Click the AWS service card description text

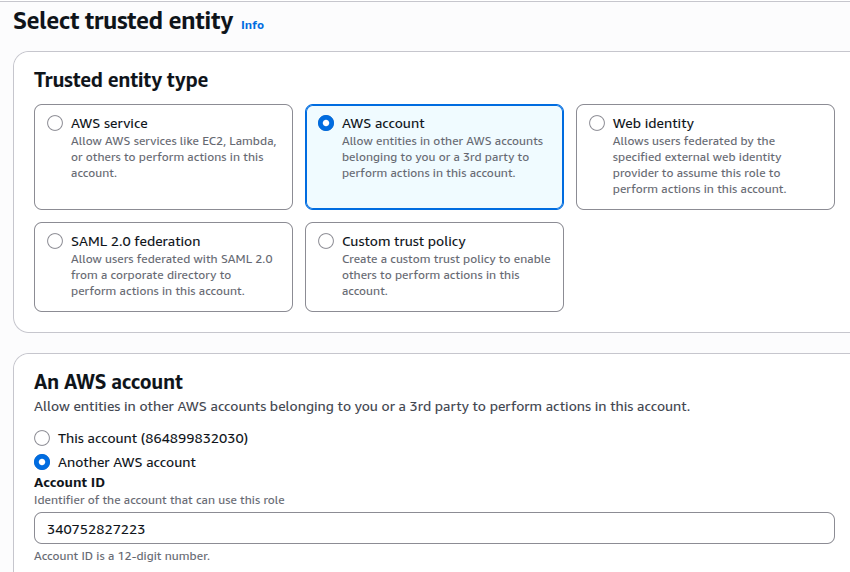[x=174, y=157]
